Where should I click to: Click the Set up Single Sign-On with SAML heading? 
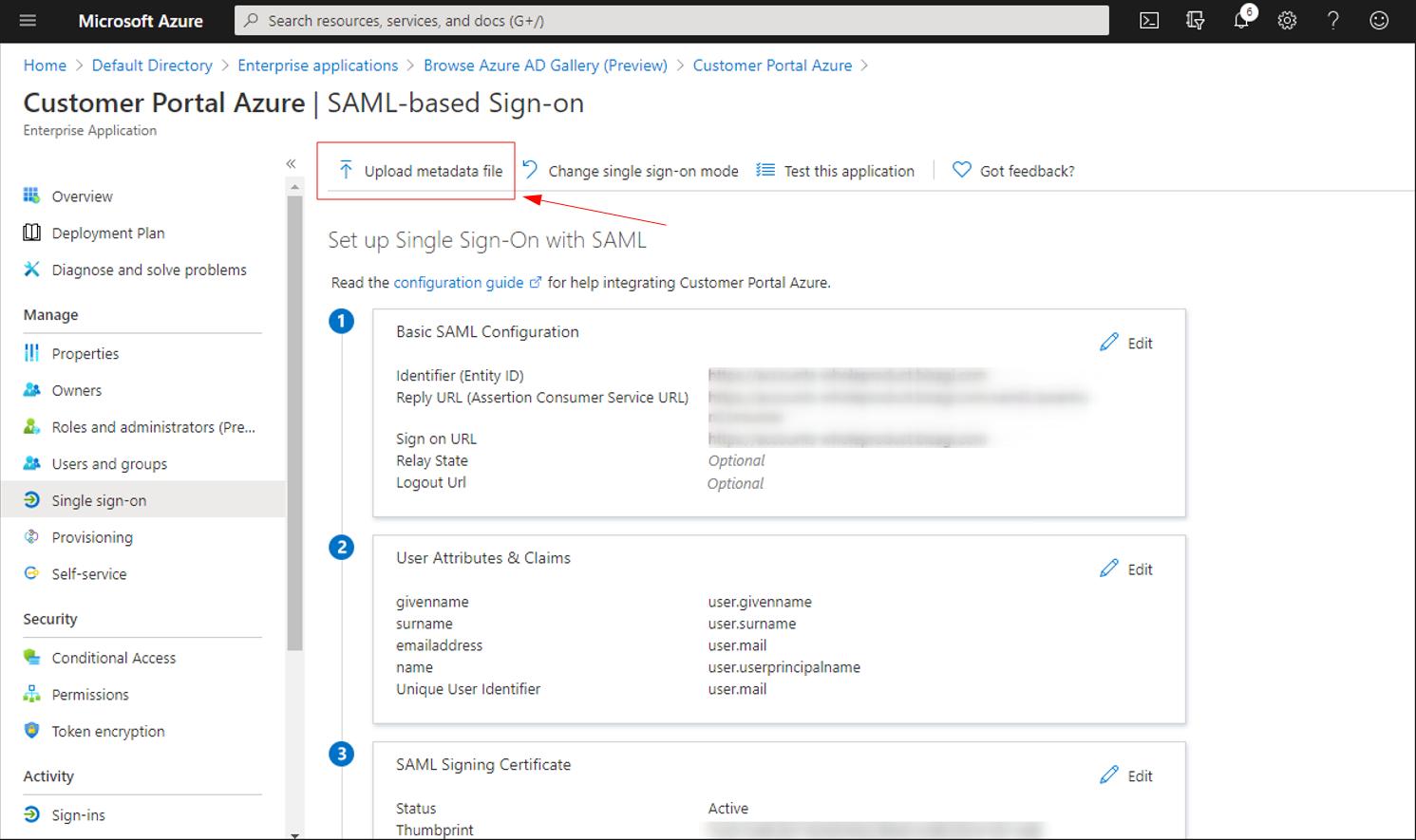click(487, 240)
